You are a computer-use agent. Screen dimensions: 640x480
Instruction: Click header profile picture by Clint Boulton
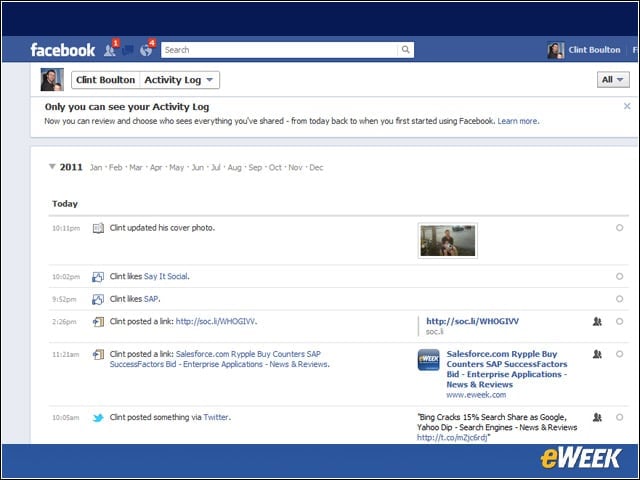click(x=556, y=50)
